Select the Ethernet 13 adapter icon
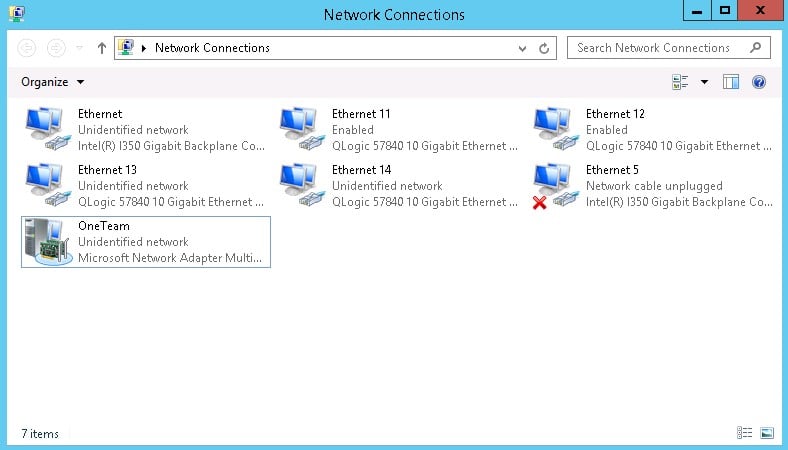The width and height of the screenshot is (788, 450). tap(48, 185)
